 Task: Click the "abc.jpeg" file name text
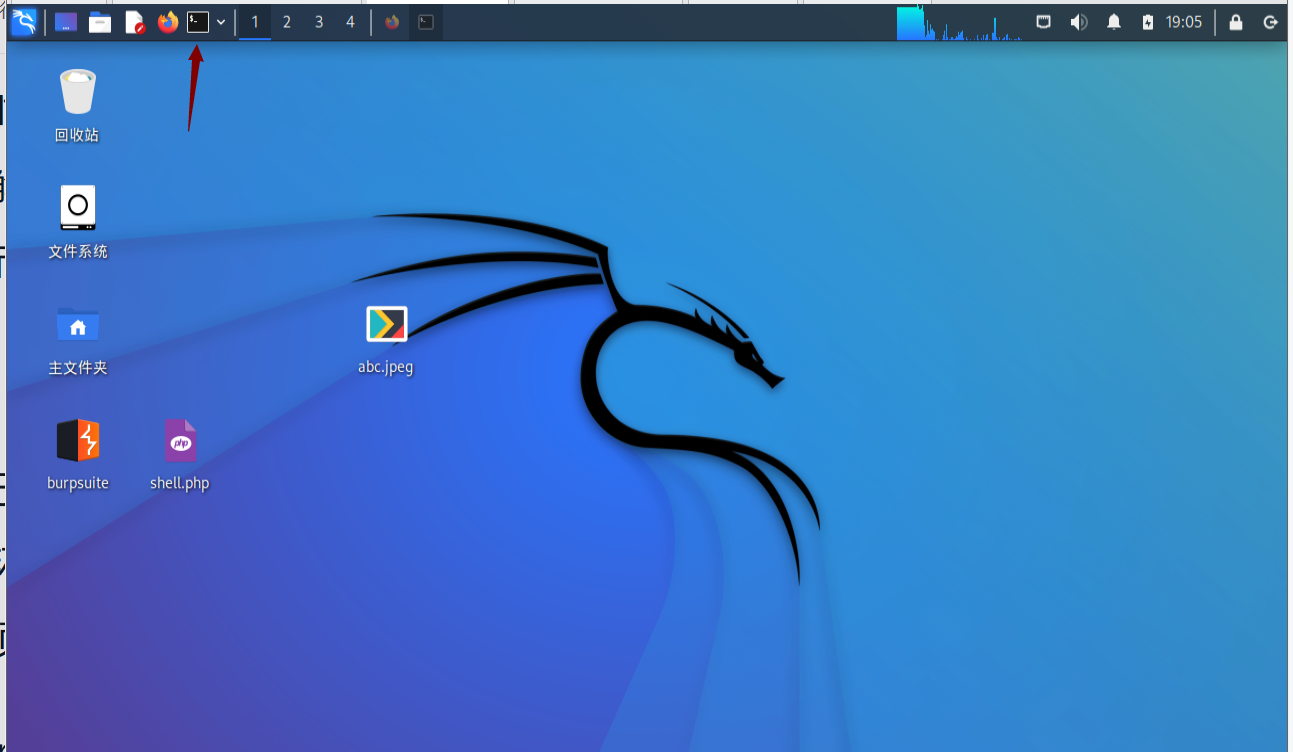coord(386,366)
